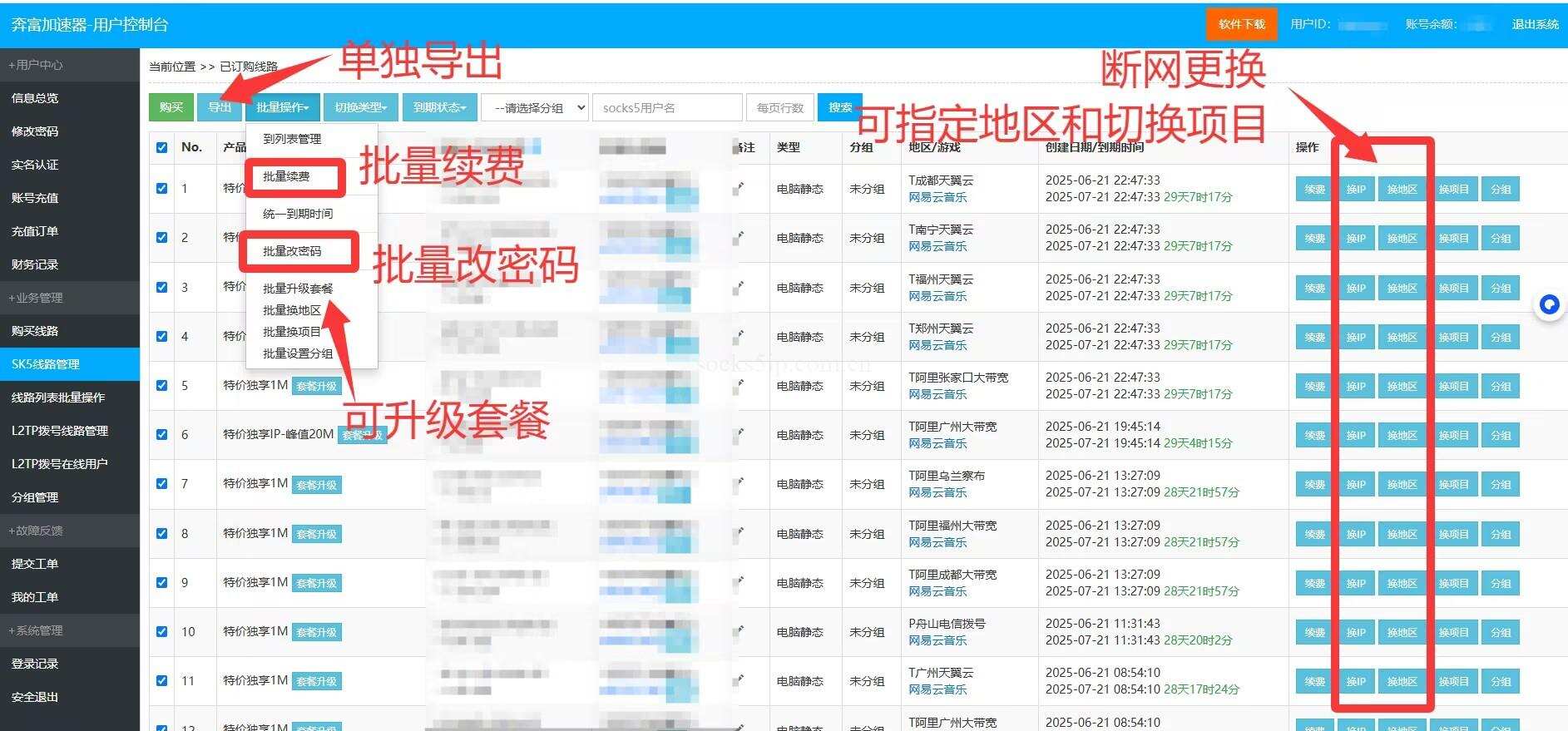The width and height of the screenshot is (1568, 731).
Task: Open the 批量操作 dropdown
Action: click(283, 107)
